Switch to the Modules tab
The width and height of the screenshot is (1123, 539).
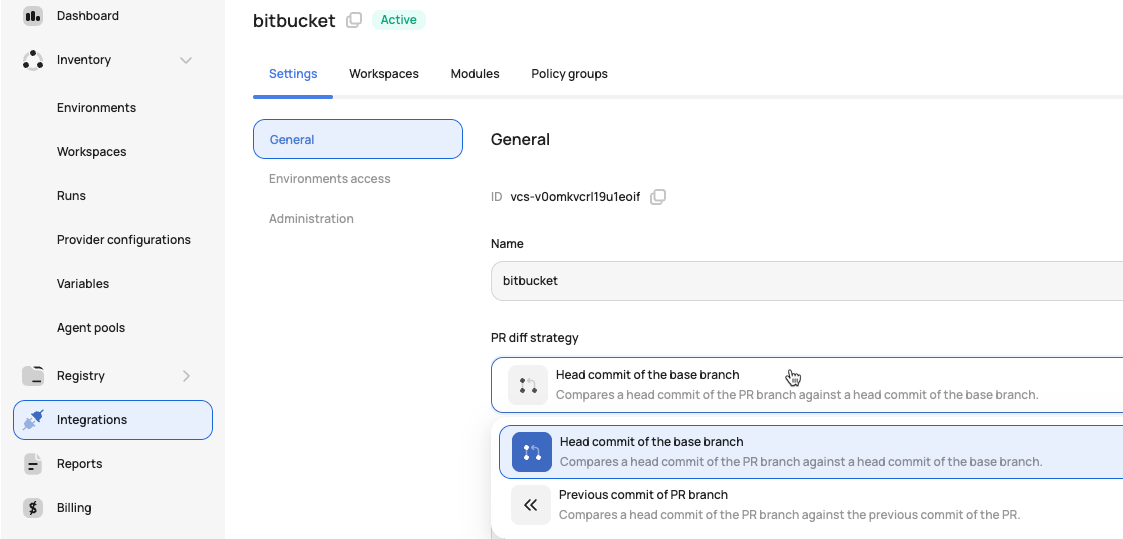(475, 74)
